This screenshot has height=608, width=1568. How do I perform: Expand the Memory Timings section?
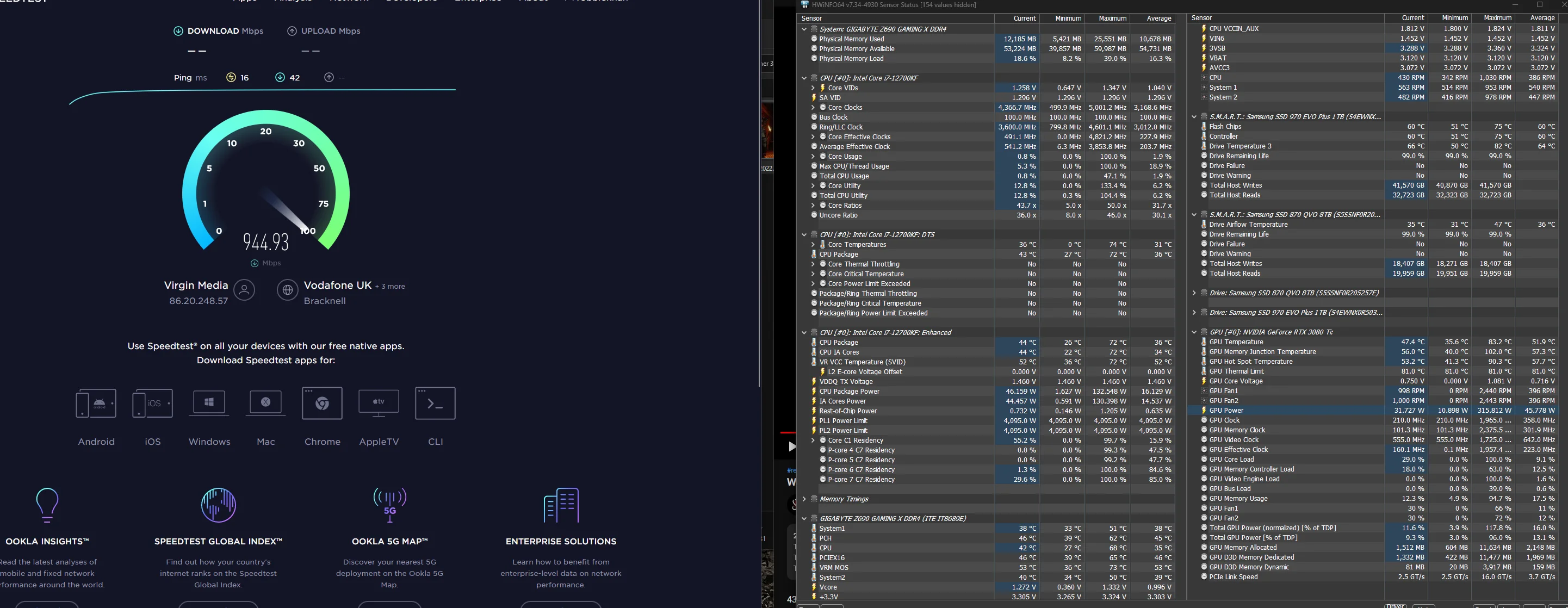coord(804,499)
